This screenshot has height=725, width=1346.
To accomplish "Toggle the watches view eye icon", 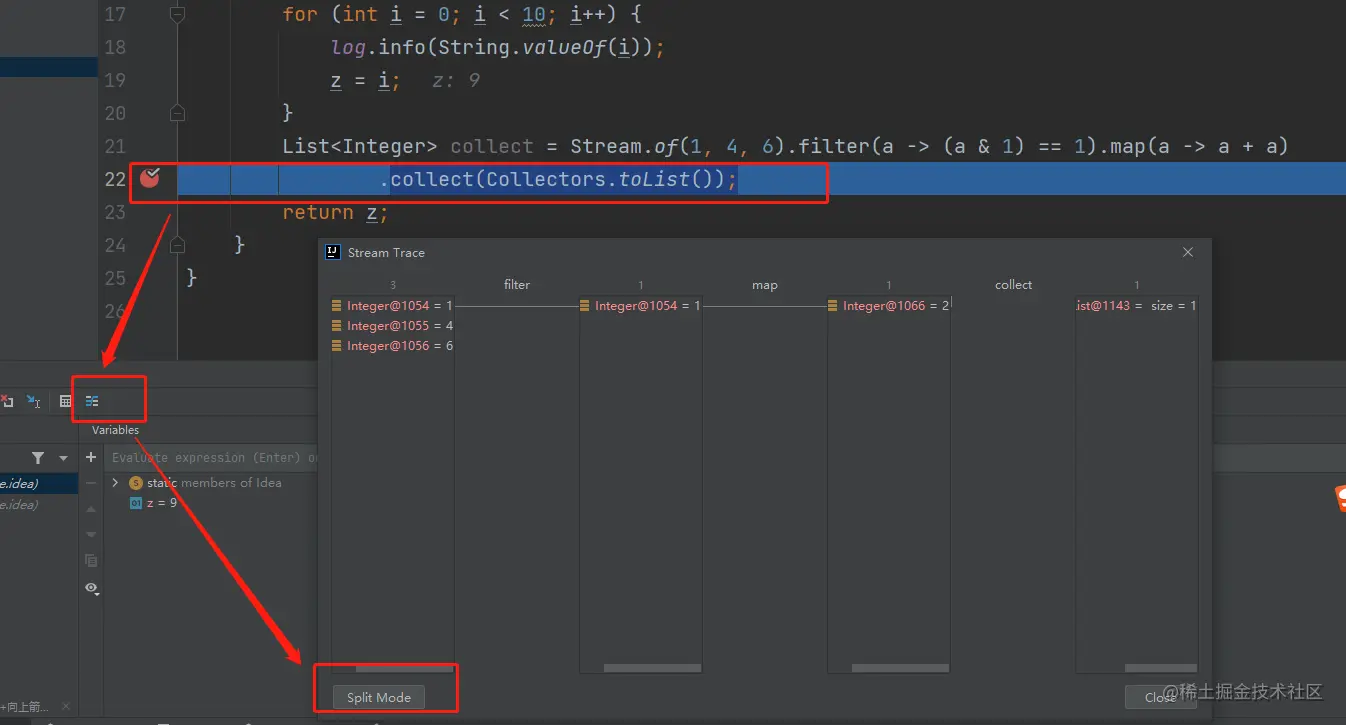I will pyautogui.click(x=92, y=588).
